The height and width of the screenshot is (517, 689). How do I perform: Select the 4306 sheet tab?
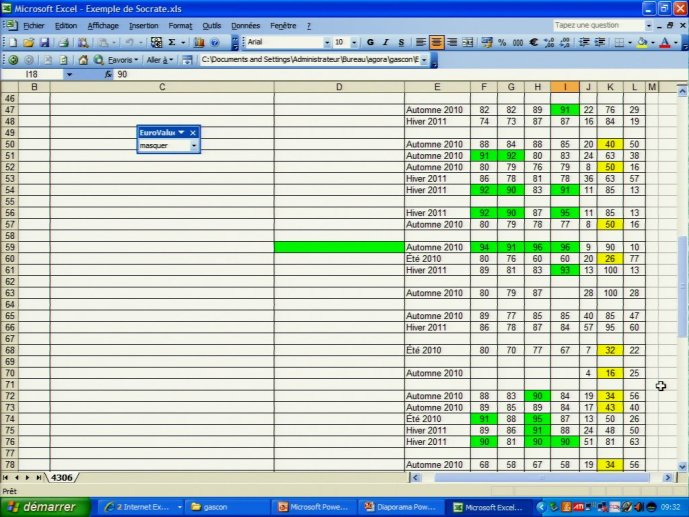click(x=62, y=477)
